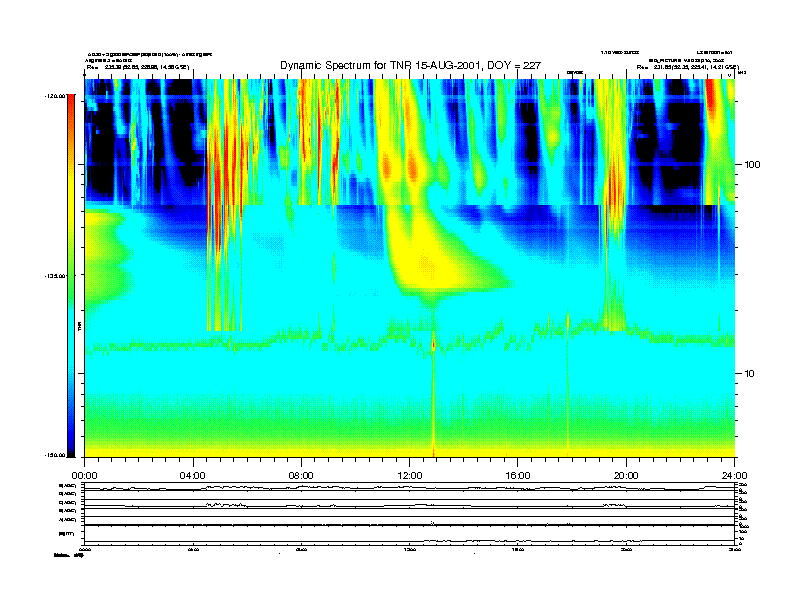Click the "-150.00" color scale label
Image resolution: width=792 pixels, height=612 pixels.
coord(55,455)
